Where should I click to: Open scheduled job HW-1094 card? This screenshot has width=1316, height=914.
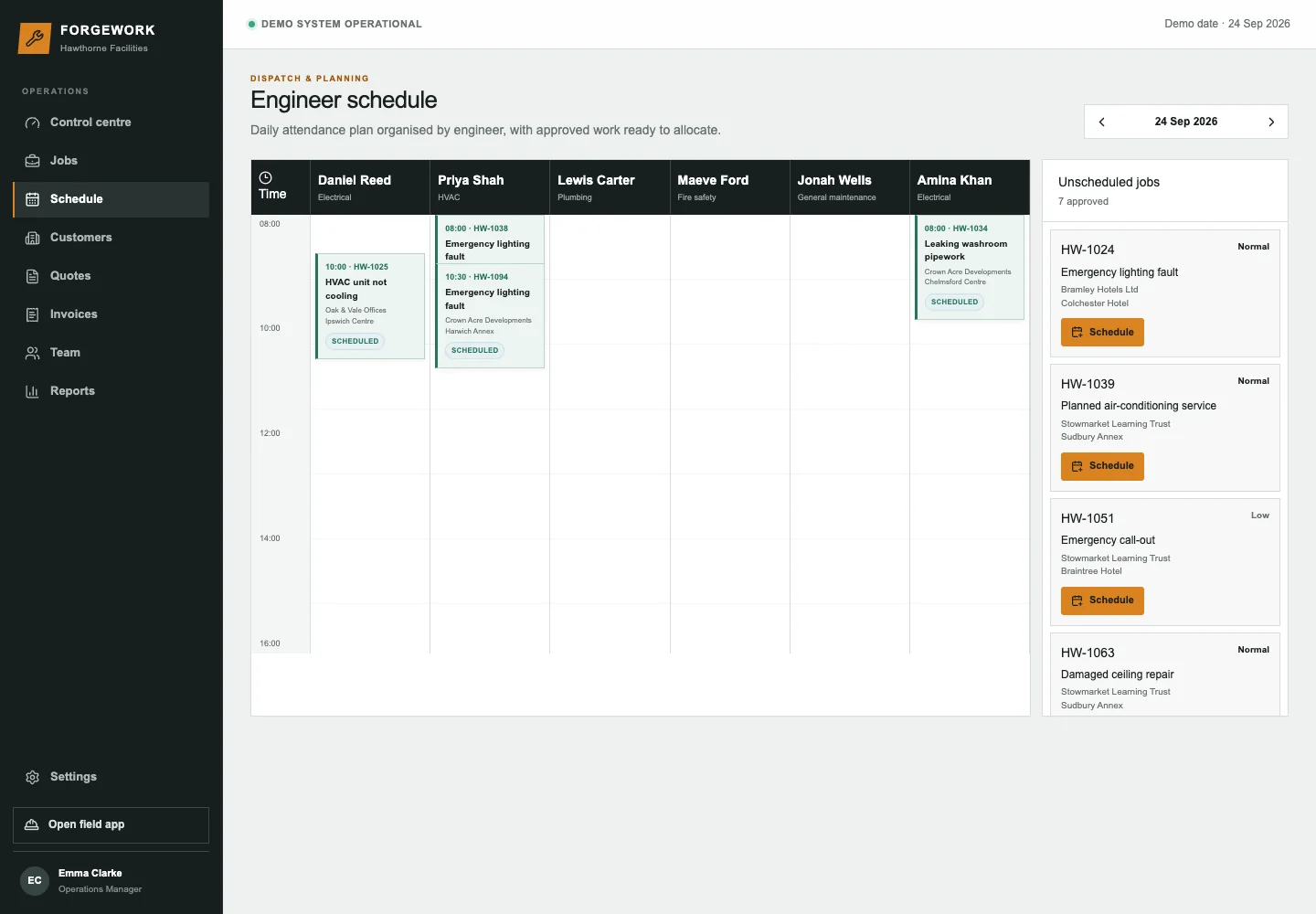tap(491, 316)
